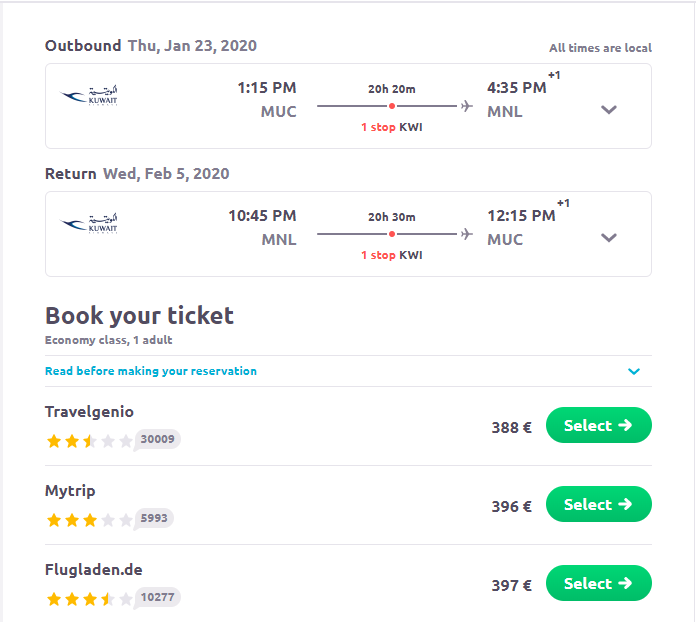Click the red stop dot on return flight
The image size is (696, 622).
392,233
